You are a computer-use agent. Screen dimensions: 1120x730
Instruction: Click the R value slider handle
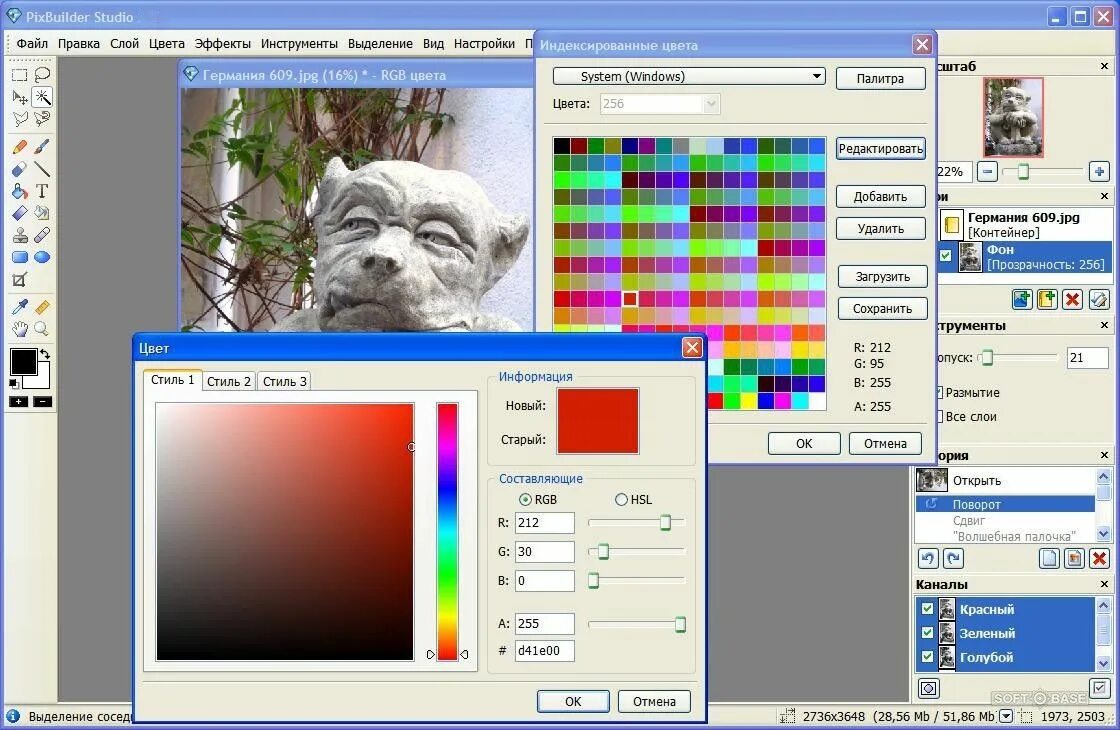click(665, 522)
